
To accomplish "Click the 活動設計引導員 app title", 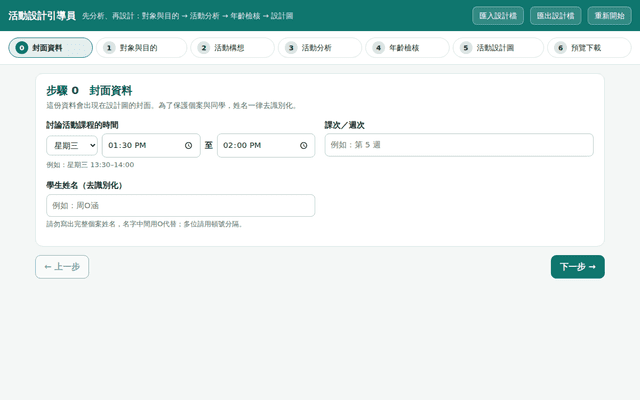I will (42, 16).
